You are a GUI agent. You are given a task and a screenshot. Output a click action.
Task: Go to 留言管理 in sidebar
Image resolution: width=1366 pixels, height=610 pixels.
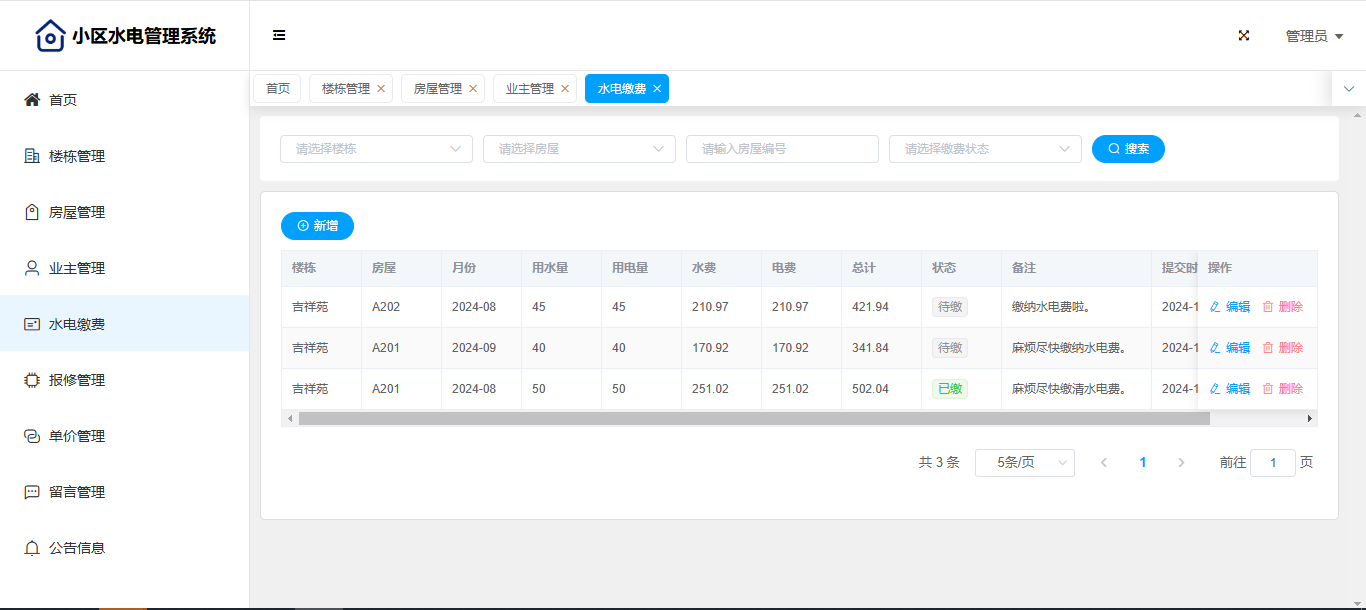tap(76, 492)
